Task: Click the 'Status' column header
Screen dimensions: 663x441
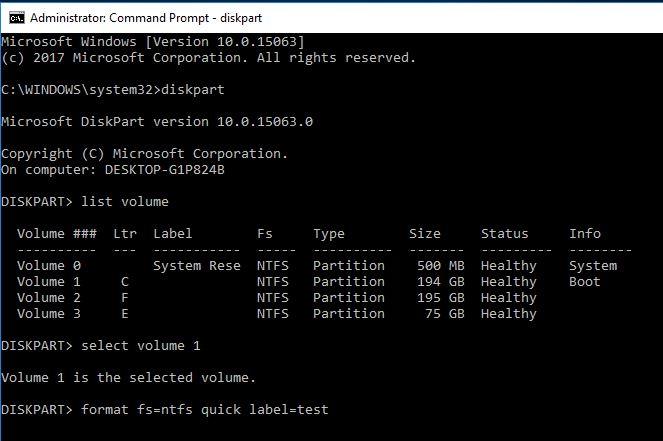Action: (x=504, y=234)
